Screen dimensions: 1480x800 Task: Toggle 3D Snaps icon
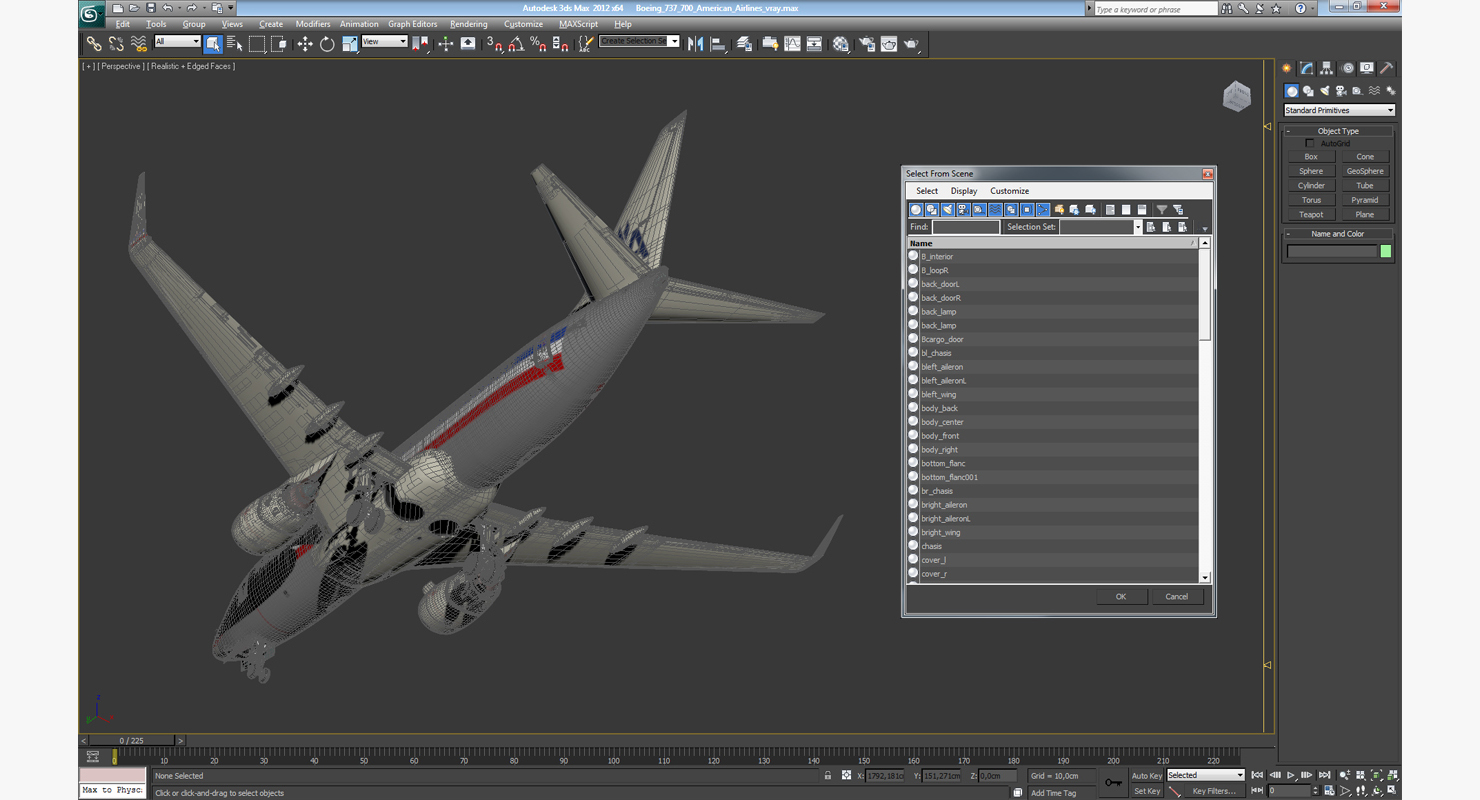click(494, 43)
